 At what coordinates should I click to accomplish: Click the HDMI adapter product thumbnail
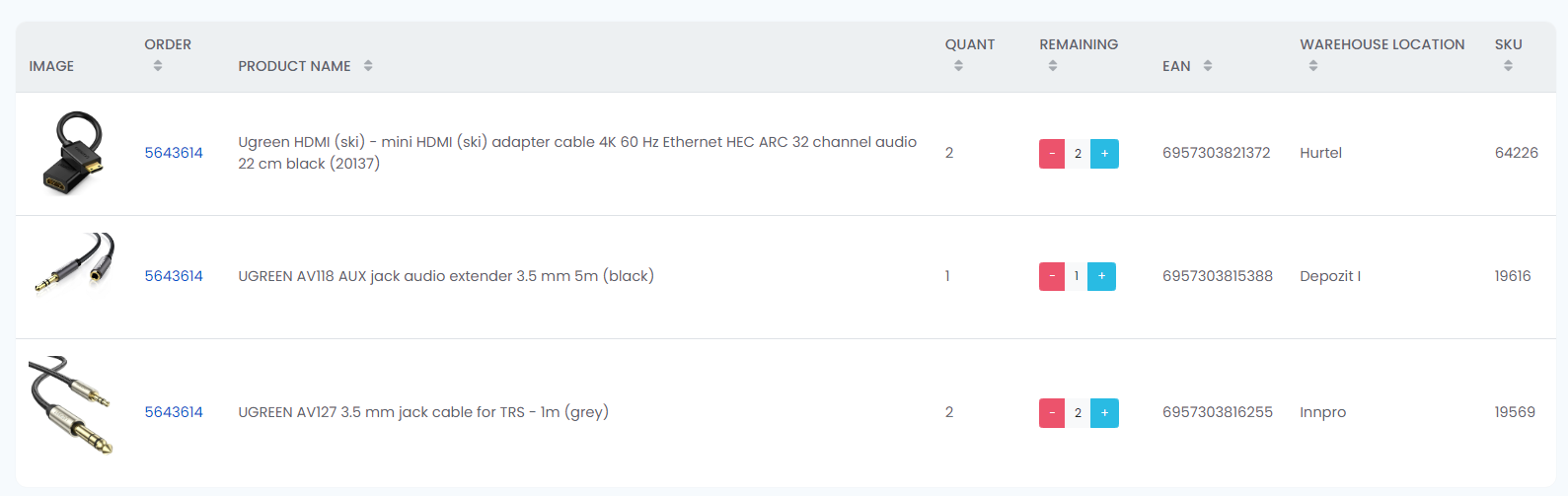tap(73, 153)
